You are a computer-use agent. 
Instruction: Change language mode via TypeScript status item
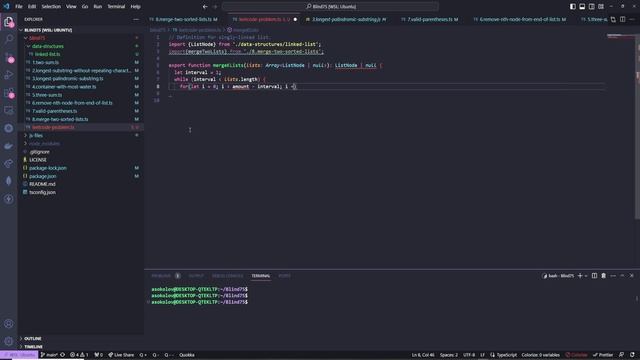[x=506, y=355]
